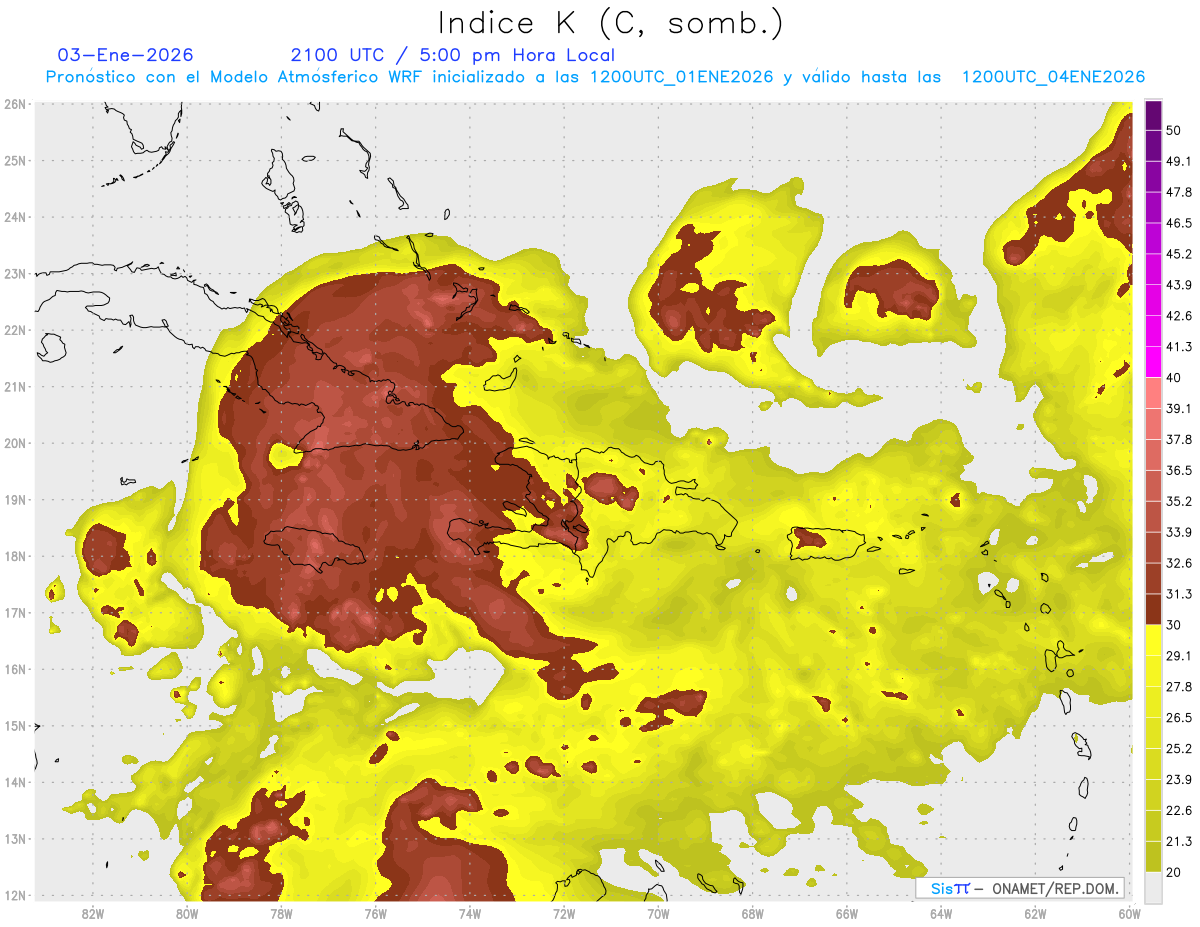This screenshot has width=1200, height=927.
Task: Click the 68W longitude label
Action: point(752,913)
